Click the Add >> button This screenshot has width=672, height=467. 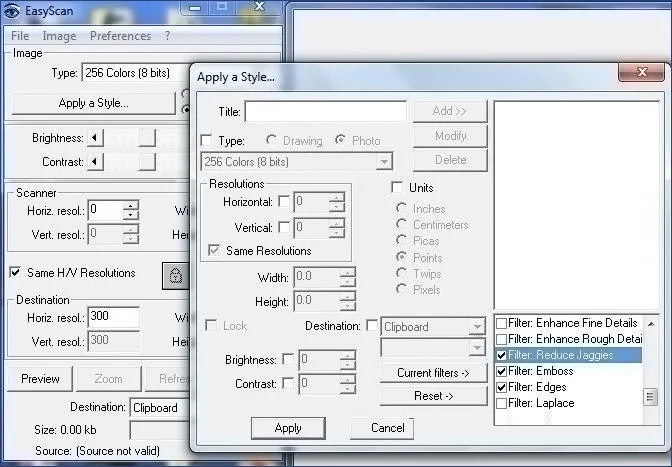coord(450,111)
